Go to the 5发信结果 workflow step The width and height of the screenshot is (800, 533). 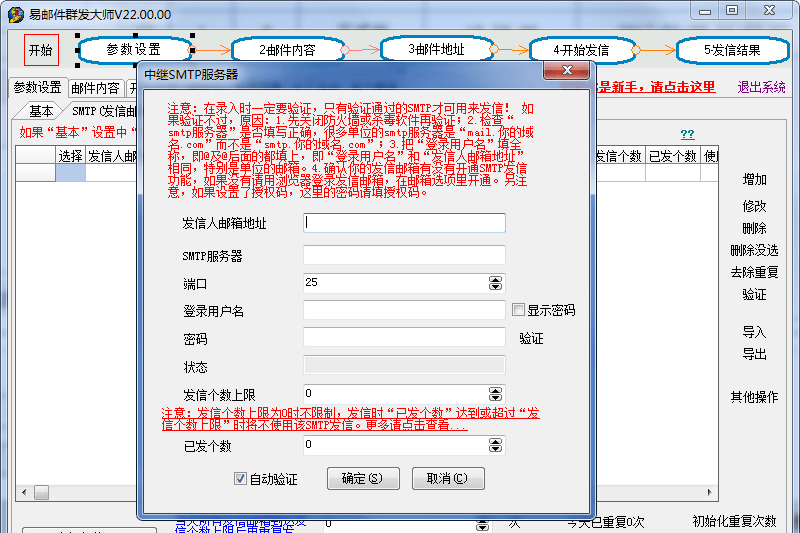click(732, 50)
